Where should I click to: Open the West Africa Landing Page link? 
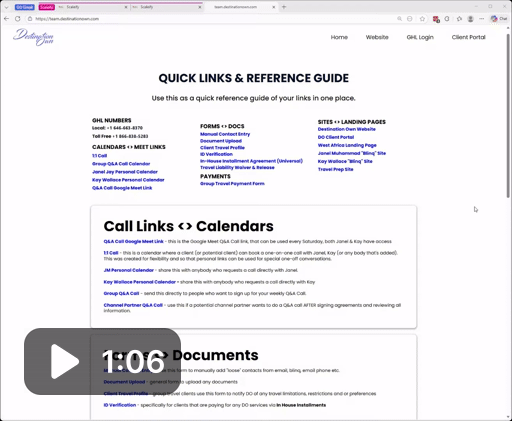[x=347, y=145]
